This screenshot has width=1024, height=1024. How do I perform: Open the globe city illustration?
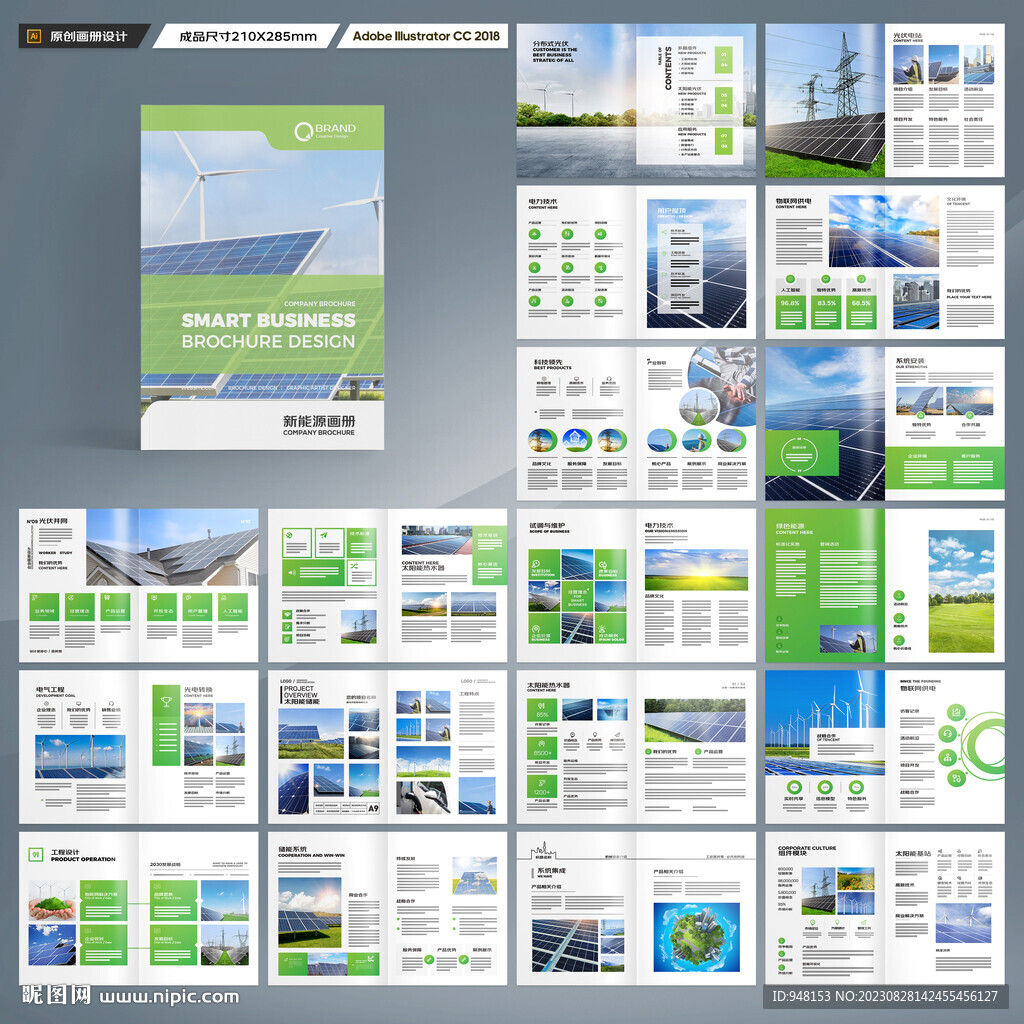point(696,937)
